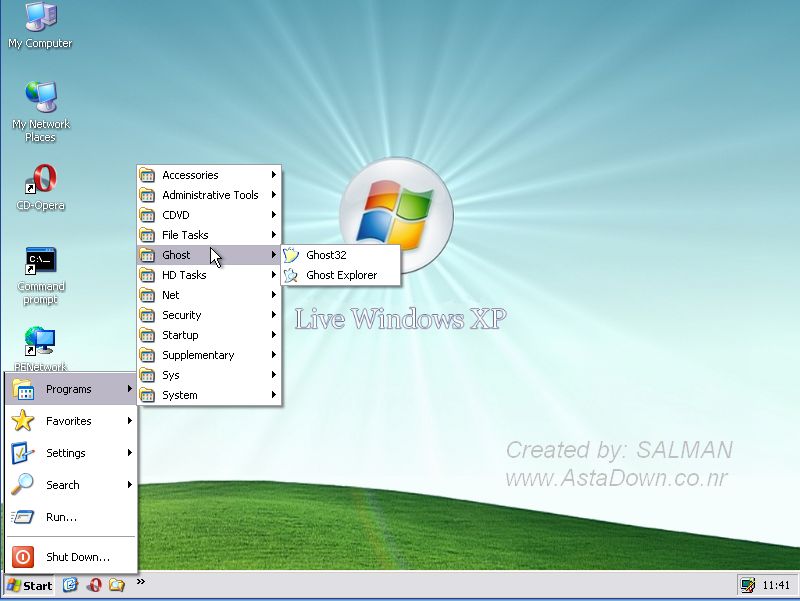
Task: Open the folder icon in the quick launch area
Action: pos(116,586)
